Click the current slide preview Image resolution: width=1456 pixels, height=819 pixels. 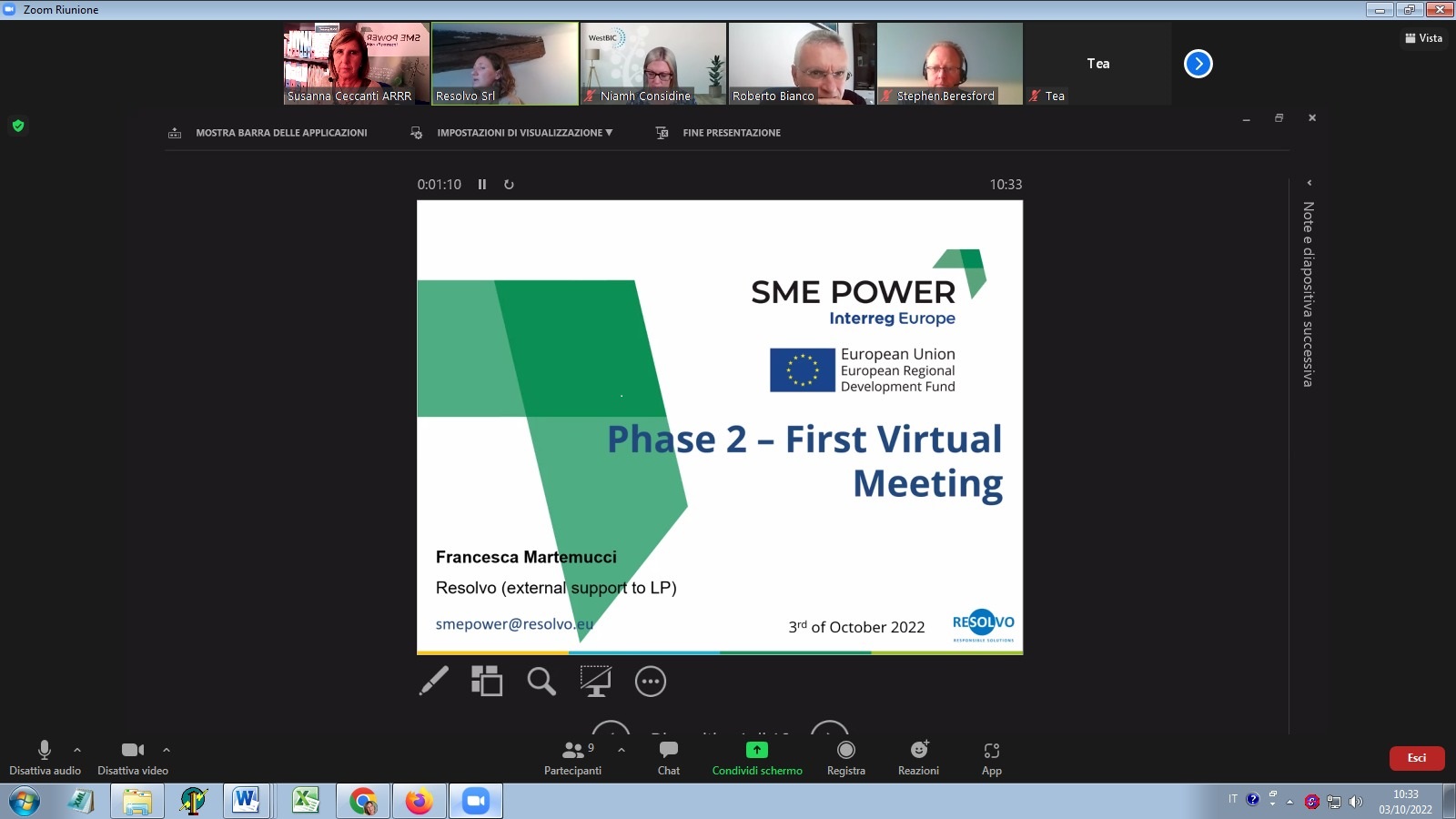pyautogui.click(x=720, y=427)
